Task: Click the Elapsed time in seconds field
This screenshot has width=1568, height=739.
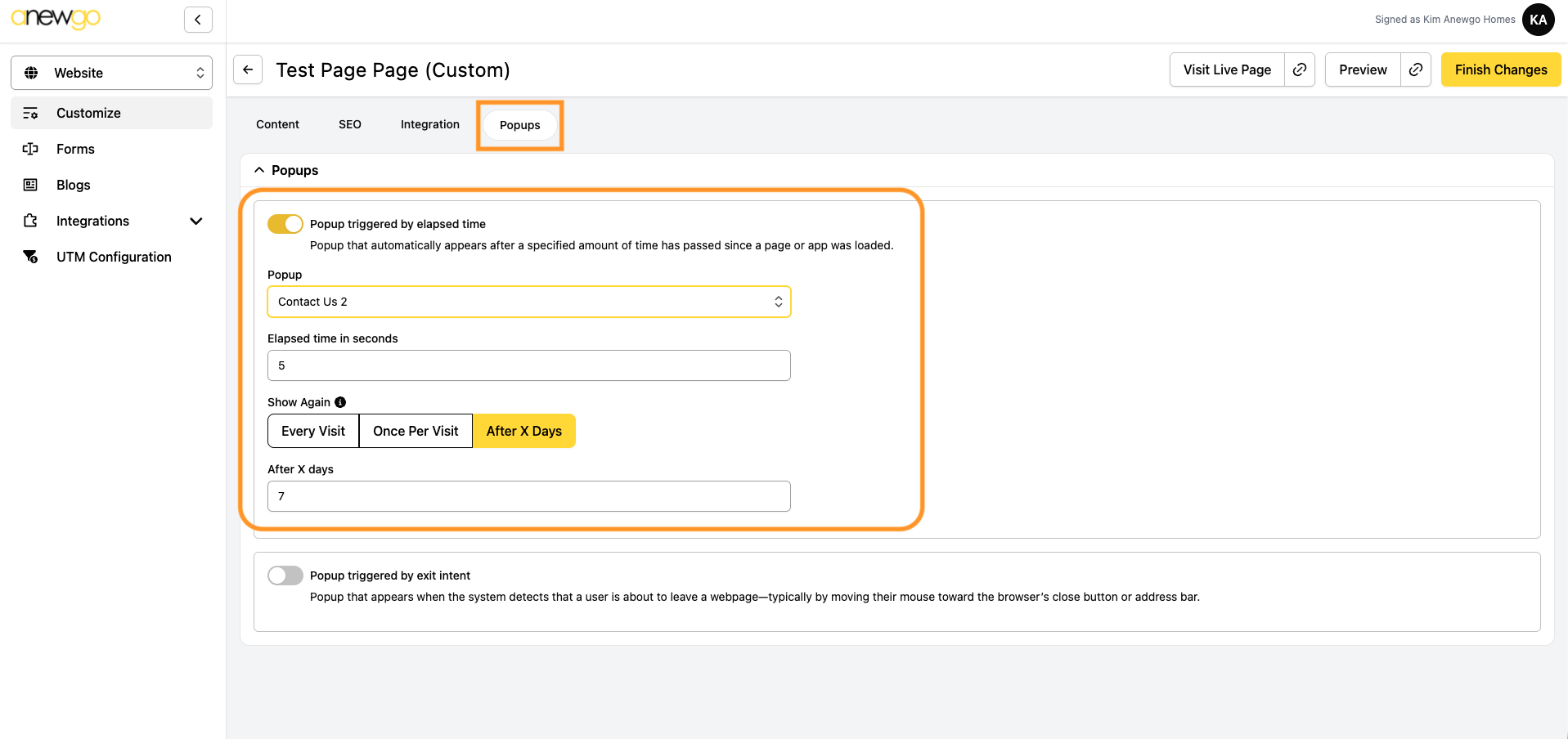Action: coord(528,365)
